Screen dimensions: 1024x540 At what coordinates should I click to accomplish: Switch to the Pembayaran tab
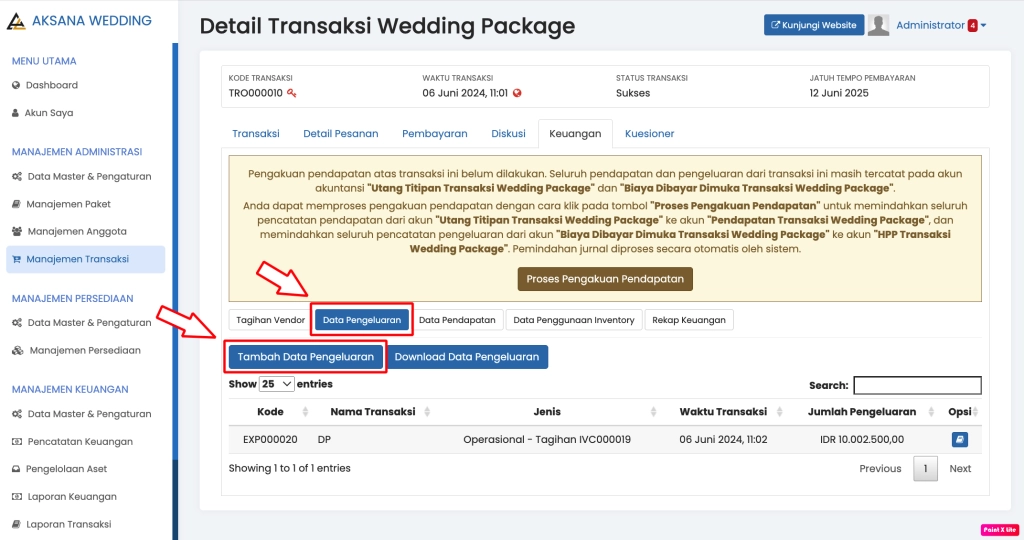point(434,133)
